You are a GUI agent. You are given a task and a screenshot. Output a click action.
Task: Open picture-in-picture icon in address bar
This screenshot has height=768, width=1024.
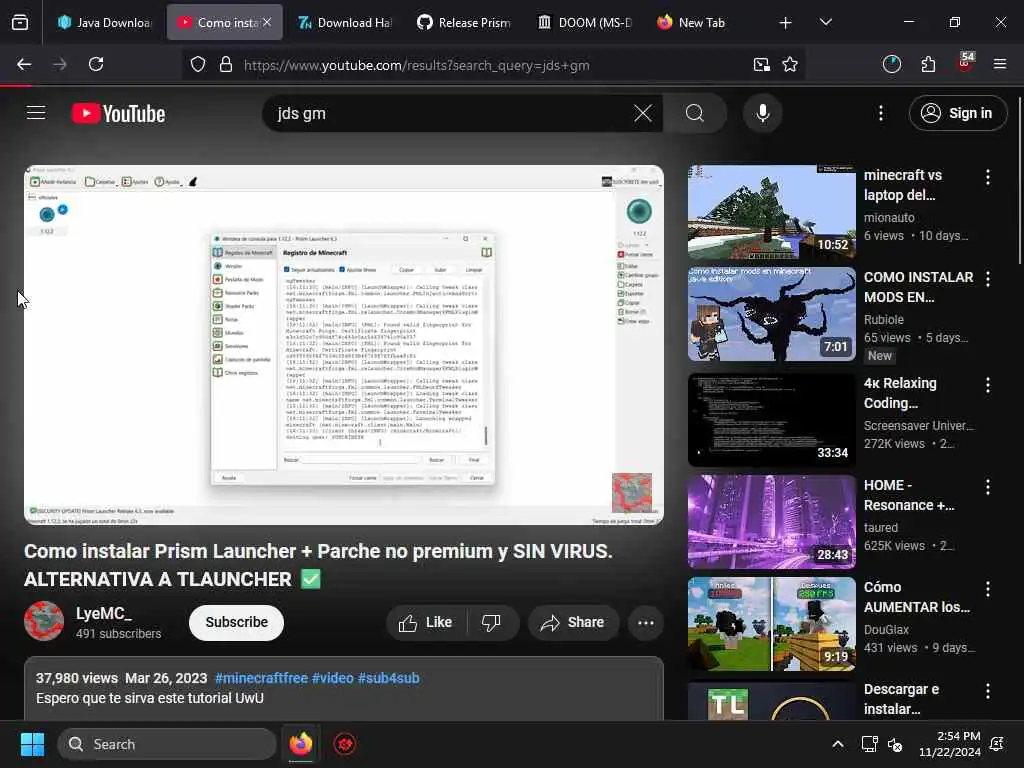761,65
